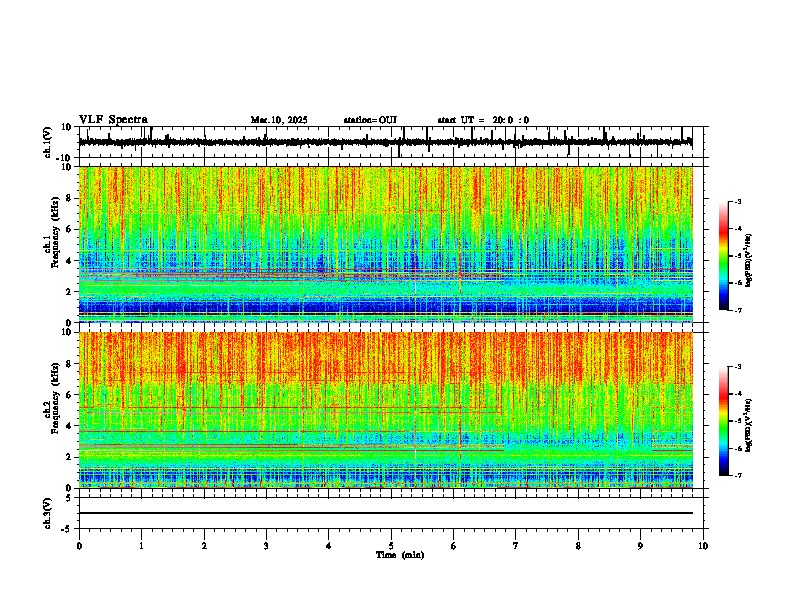792x612 pixels.
Task: Select the "Time (min)" axis label
Action: (400, 555)
